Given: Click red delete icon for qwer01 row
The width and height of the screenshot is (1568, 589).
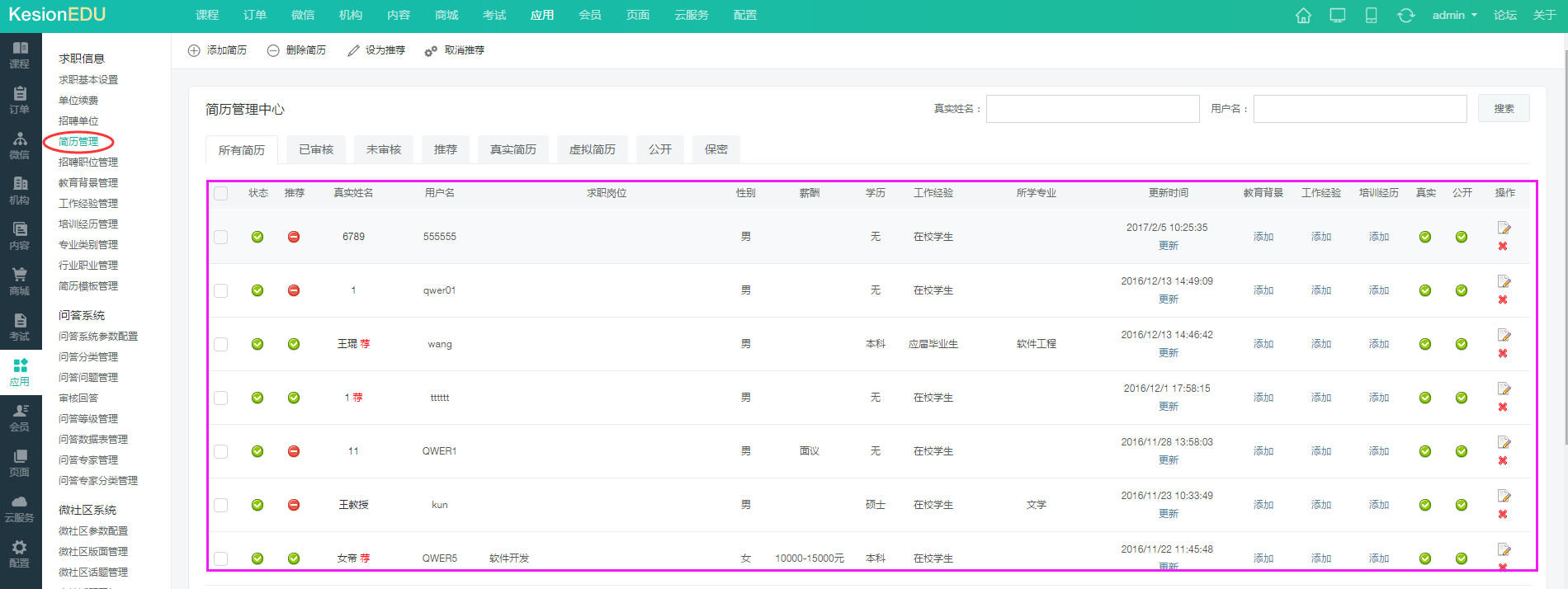Looking at the screenshot, I should point(1503,300).
